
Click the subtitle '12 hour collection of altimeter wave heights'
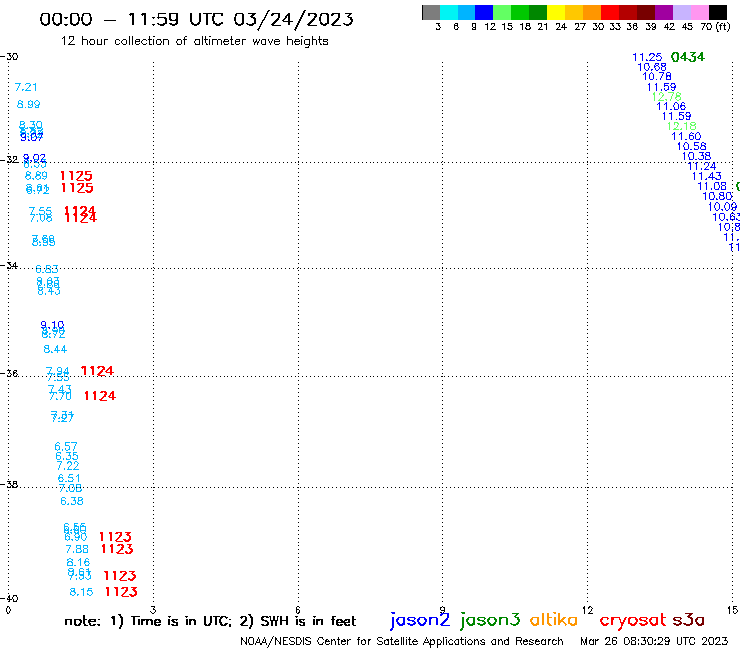click(x=194, y=41)
